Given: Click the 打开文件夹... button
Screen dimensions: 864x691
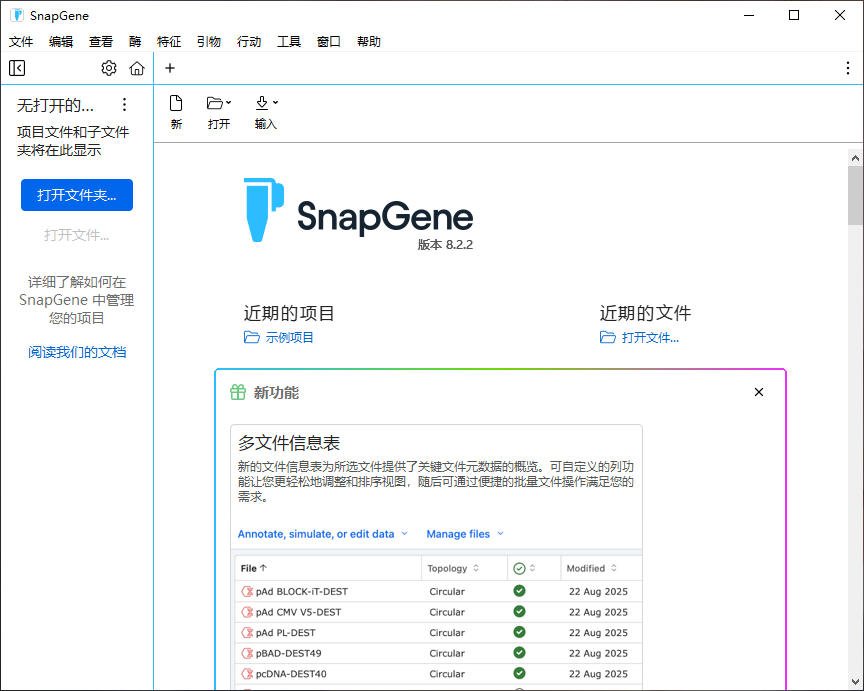Looking at the screenshot, I should 77,195.
